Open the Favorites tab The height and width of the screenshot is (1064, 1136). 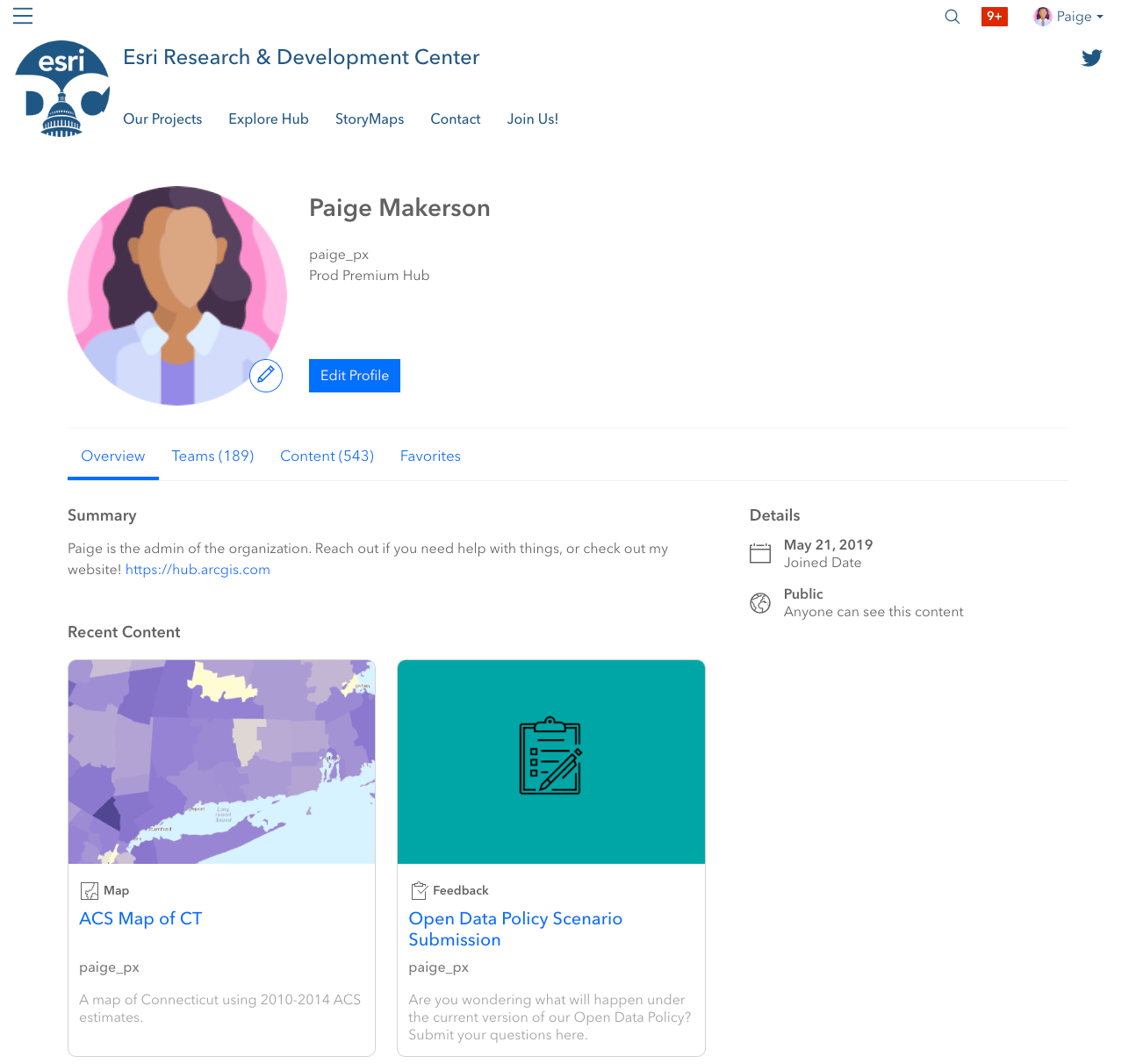[430, 457]
